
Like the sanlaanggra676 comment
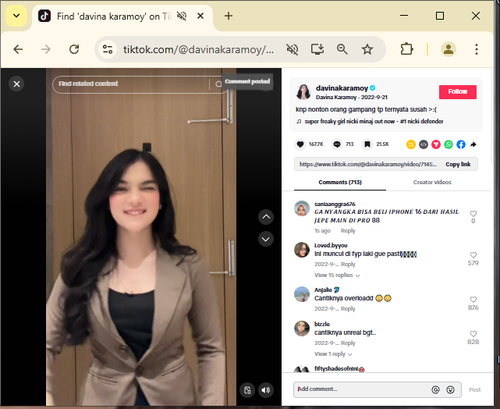click(x=473, y=213)
